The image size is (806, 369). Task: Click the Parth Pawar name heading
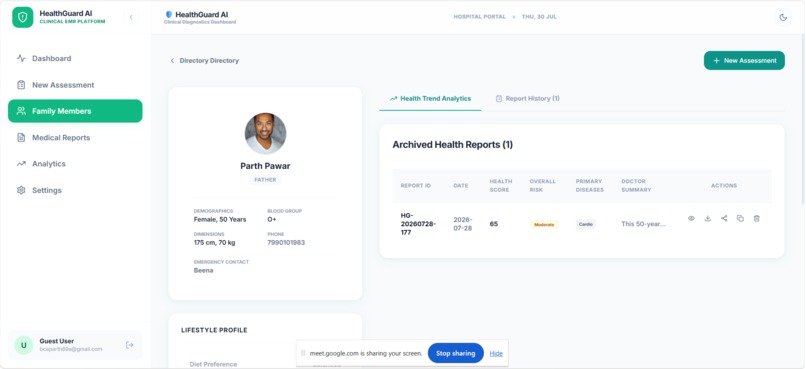pyautogui.click(x=265, y=166)
